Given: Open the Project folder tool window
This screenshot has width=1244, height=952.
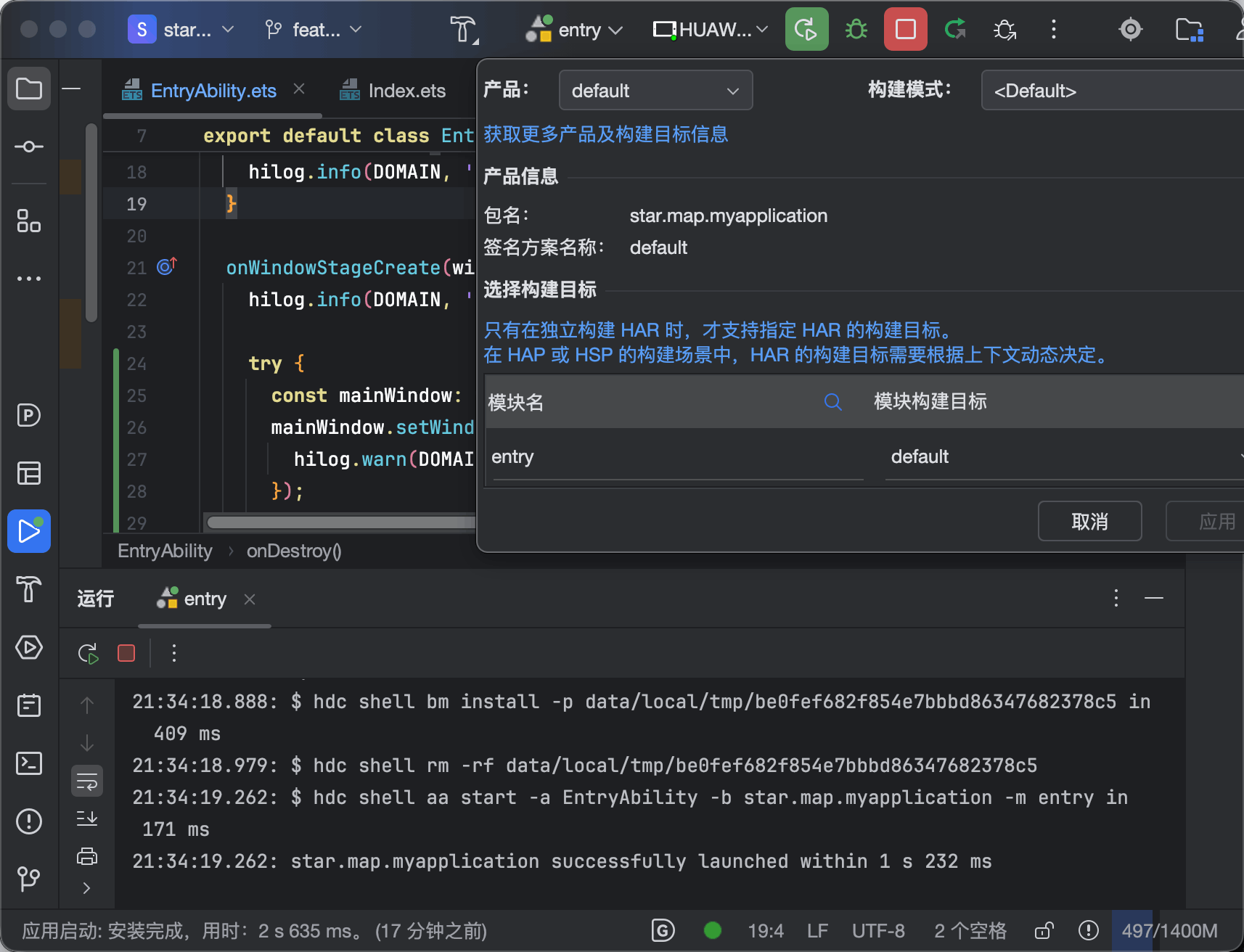Looking at the screenshot, I should coord(29,89).
